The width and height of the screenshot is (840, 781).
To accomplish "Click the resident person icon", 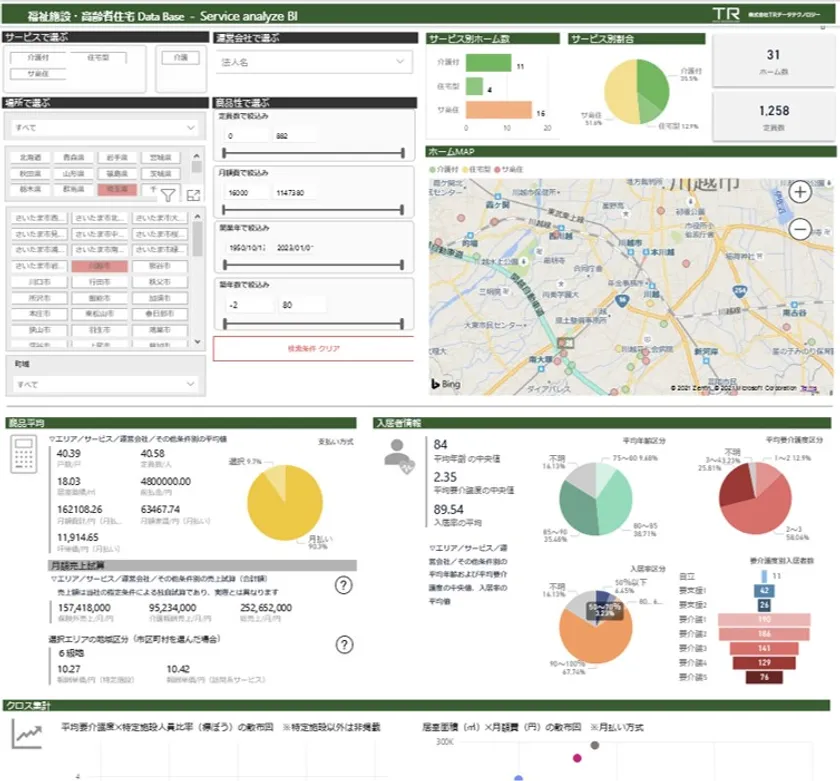I will point(399,457).
